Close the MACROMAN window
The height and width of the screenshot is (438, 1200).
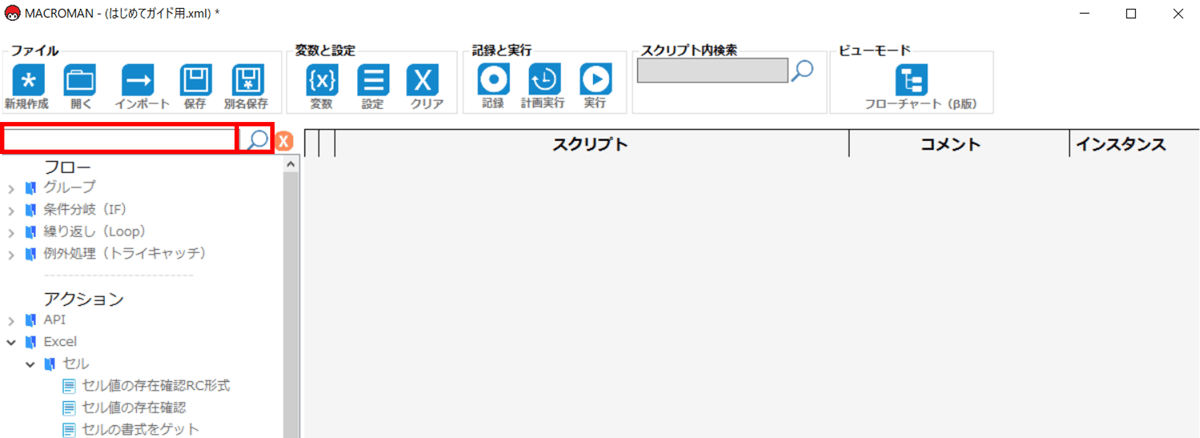click(x=1177, y=13)
